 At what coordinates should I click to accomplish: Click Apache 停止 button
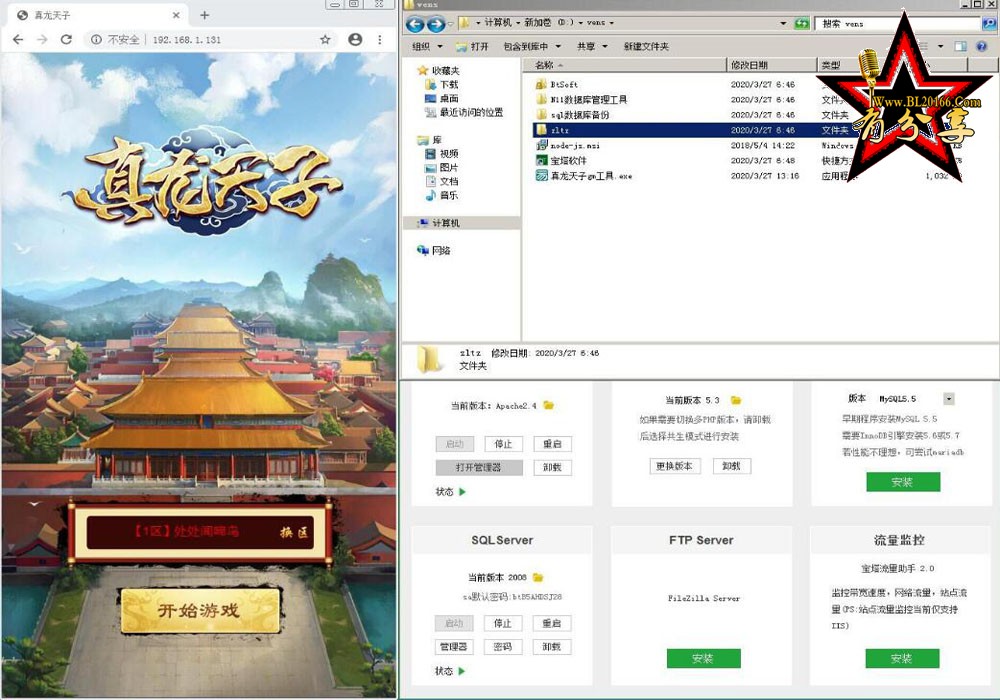503,444
